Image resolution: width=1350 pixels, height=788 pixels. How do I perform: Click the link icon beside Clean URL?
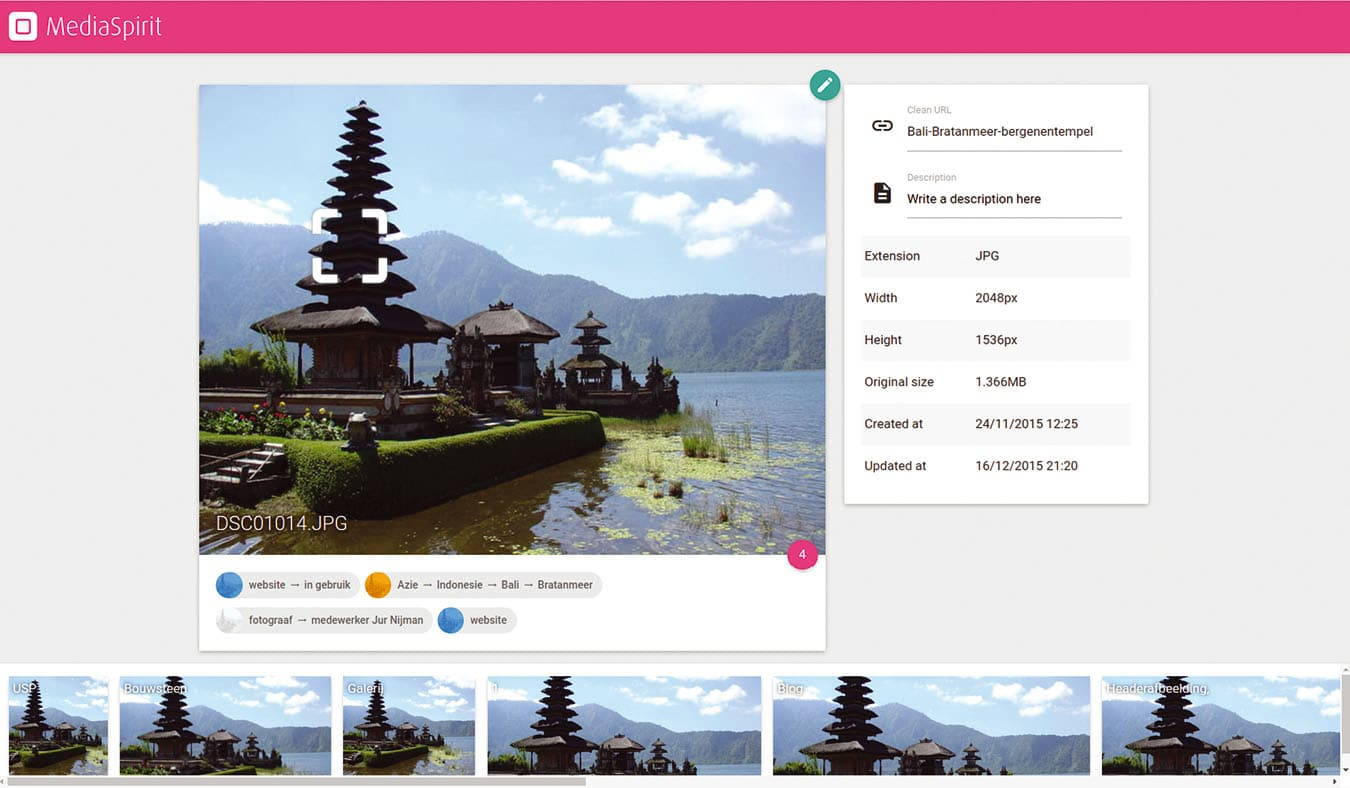coord(882,126)
